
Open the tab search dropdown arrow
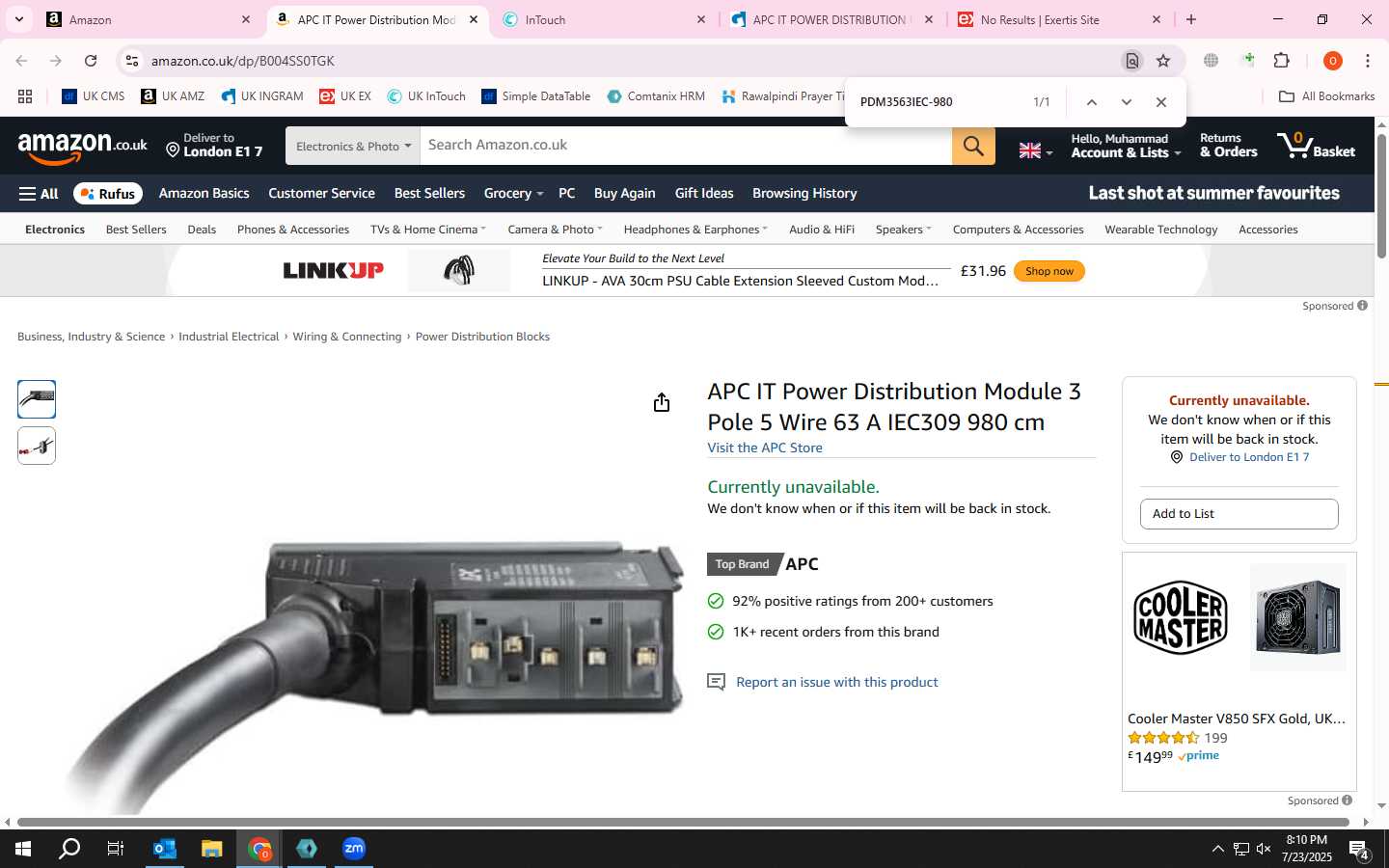pyautogui.click(x=18, y=19)
